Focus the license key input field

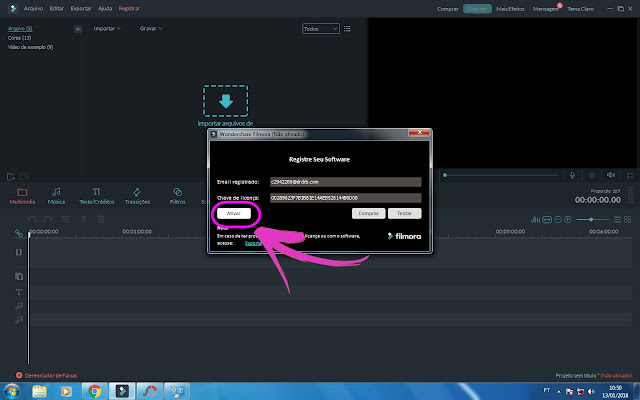(345, 198)
